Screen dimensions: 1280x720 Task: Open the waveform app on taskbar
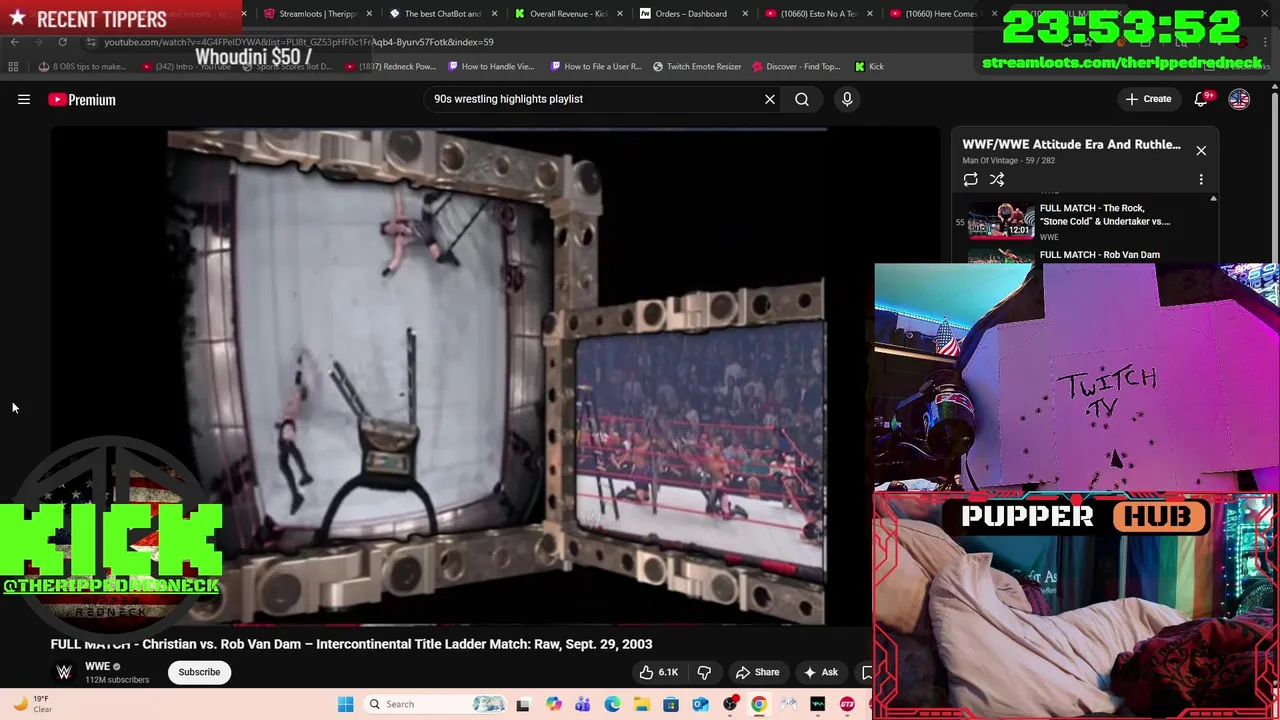(x=818, y=704)
